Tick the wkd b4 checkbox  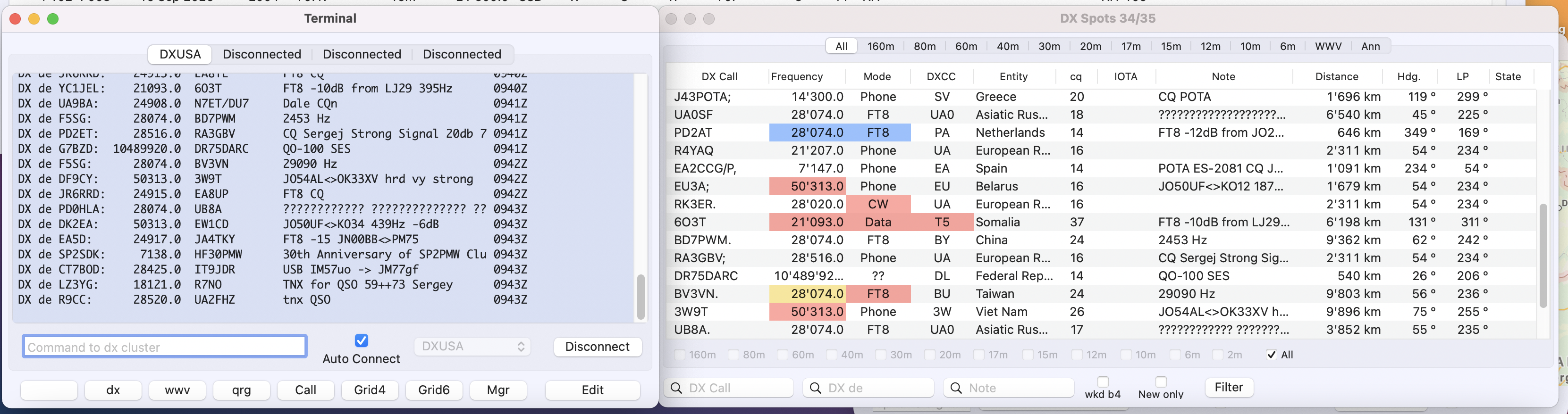[1103, 381]
